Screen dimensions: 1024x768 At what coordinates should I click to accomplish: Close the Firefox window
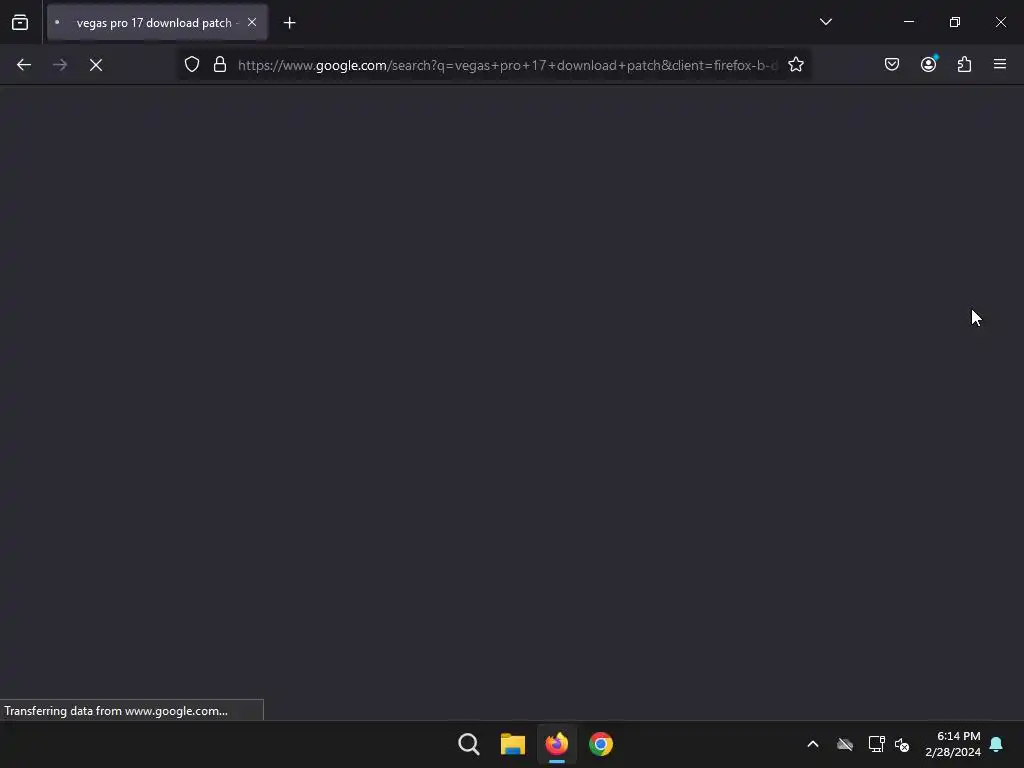(1000, 22)
